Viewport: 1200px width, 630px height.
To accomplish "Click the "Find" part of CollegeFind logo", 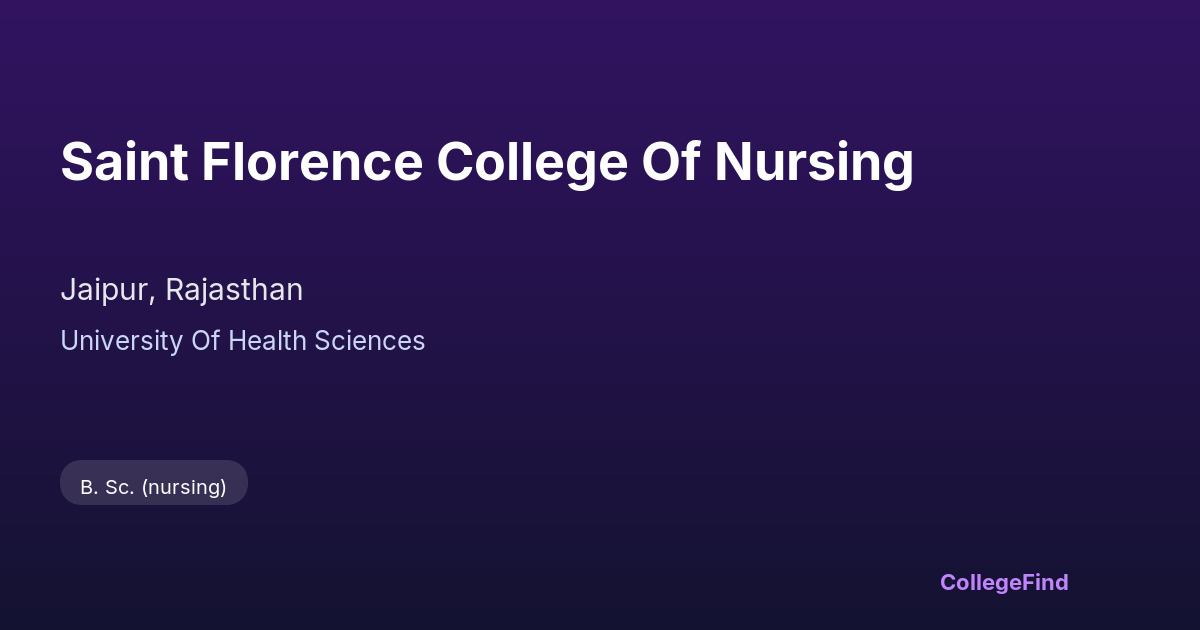I will (x=1045, y=582).
